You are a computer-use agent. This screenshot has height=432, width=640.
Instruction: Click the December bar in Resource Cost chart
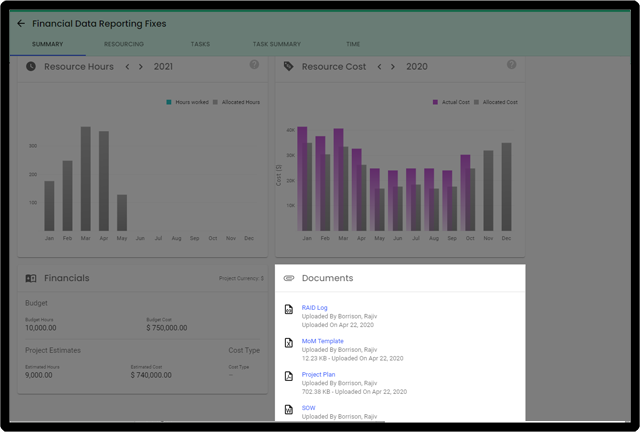click(x=507, y=187)
